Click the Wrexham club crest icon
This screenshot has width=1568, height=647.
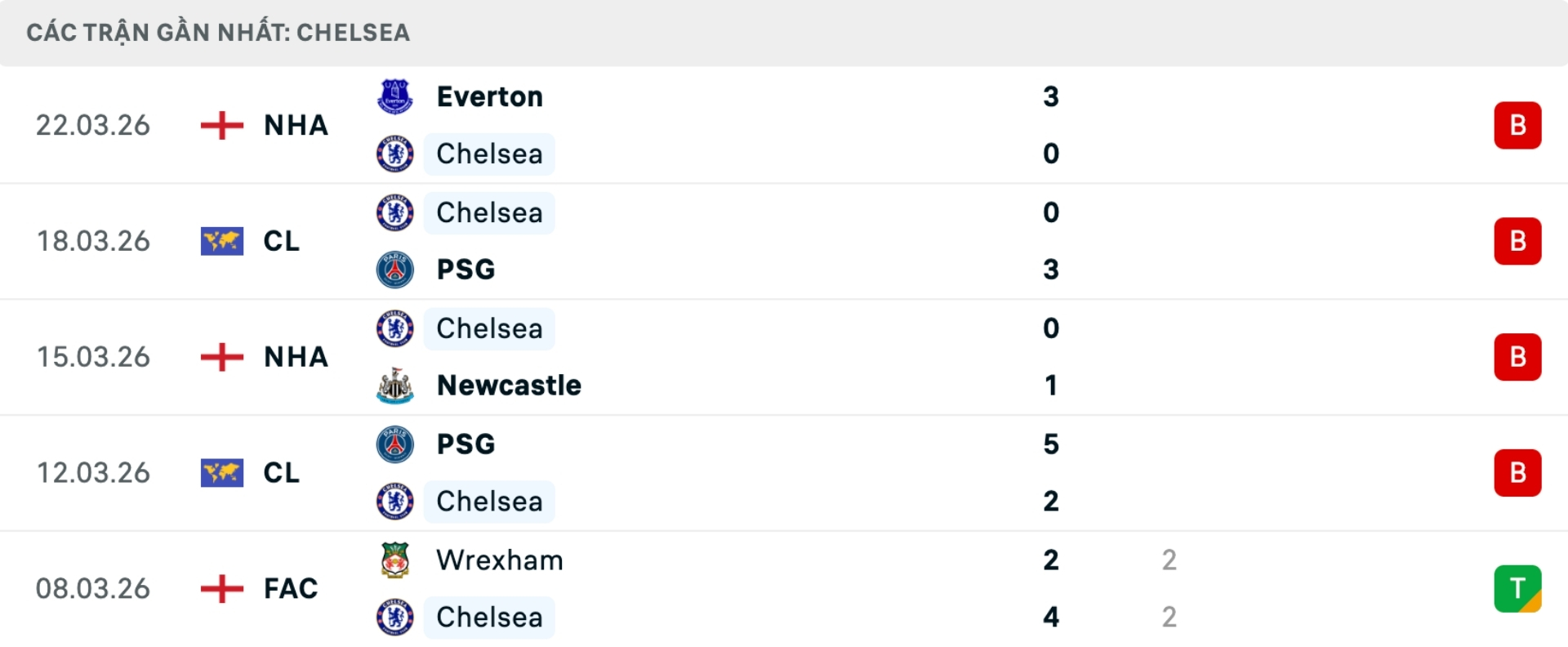pos(394,560)
